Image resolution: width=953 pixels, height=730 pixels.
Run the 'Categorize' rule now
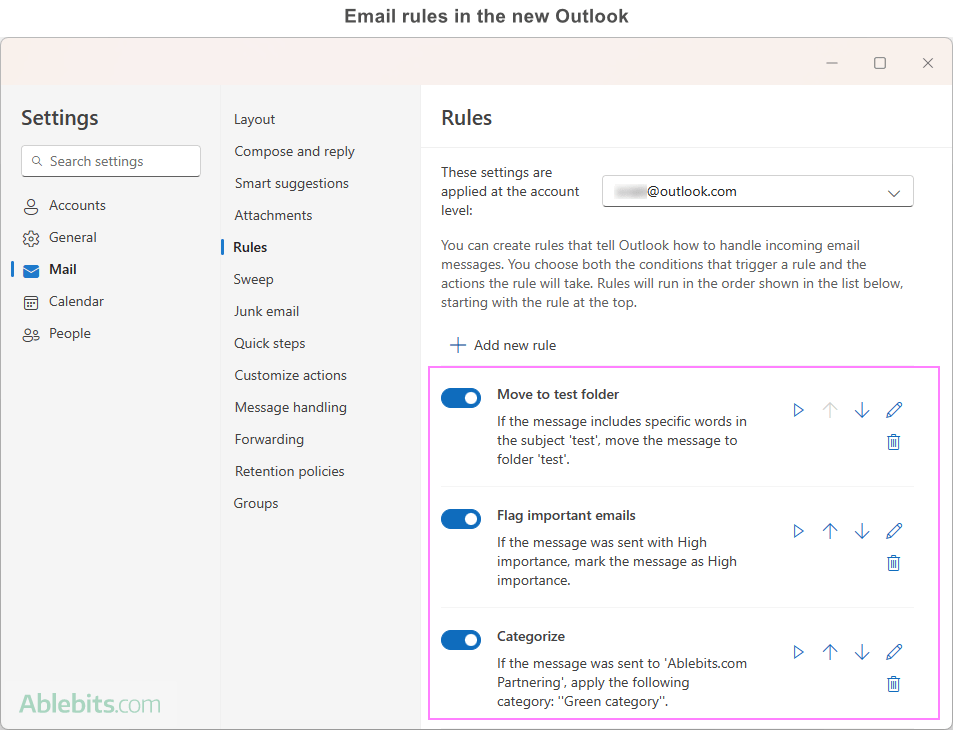coord(799,652)
